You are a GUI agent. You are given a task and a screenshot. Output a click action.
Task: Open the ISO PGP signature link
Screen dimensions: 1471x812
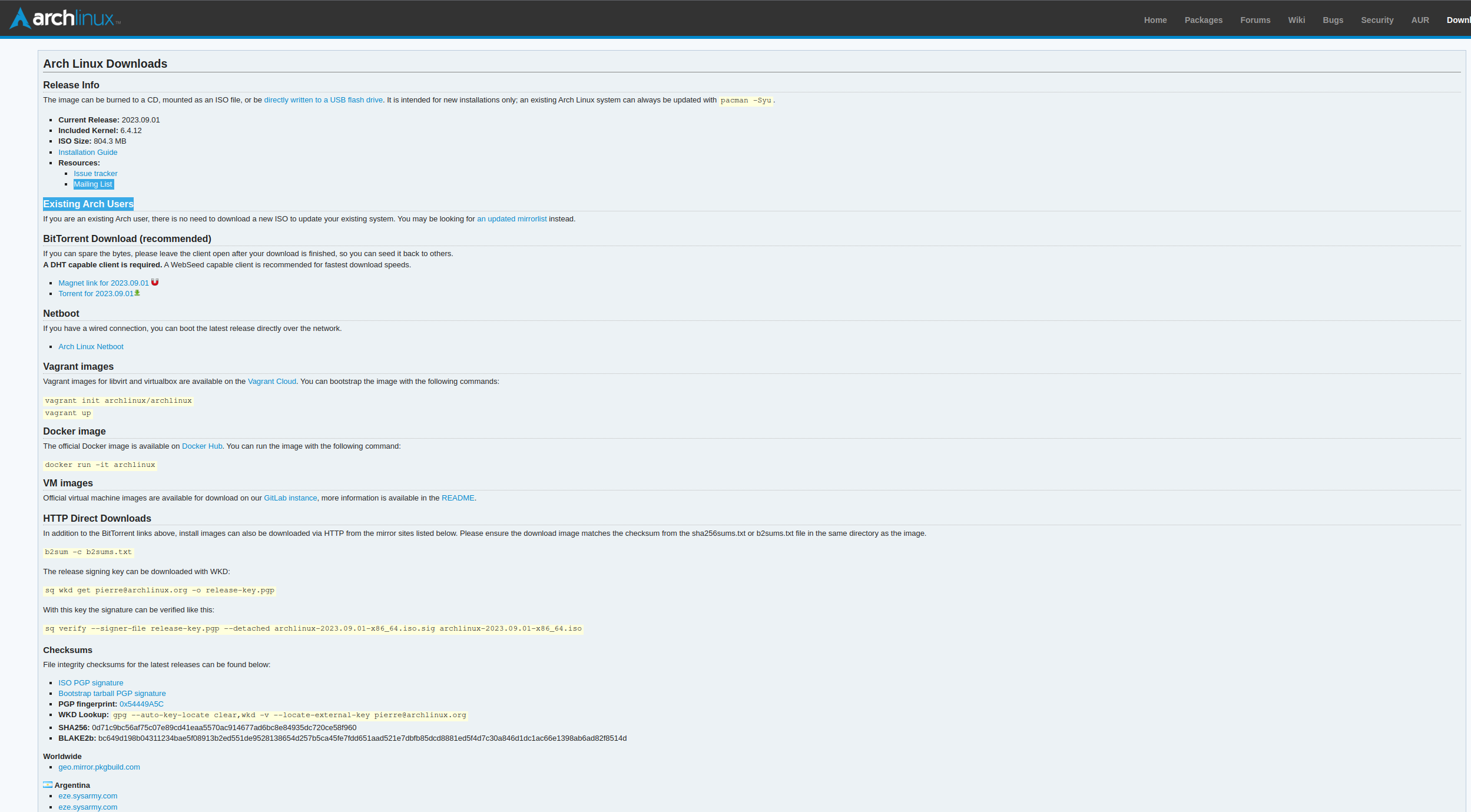[x=91, y=683]
